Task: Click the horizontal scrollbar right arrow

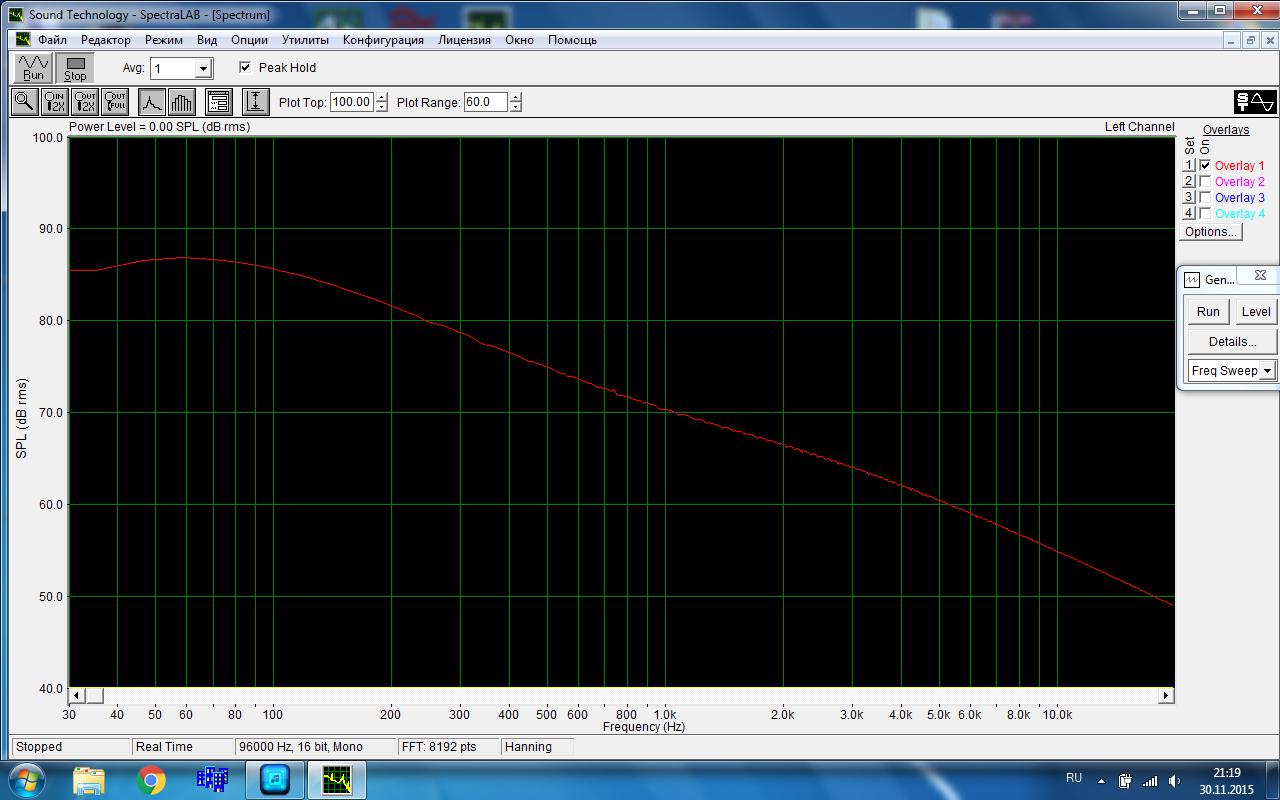Action: [1166, 695]
